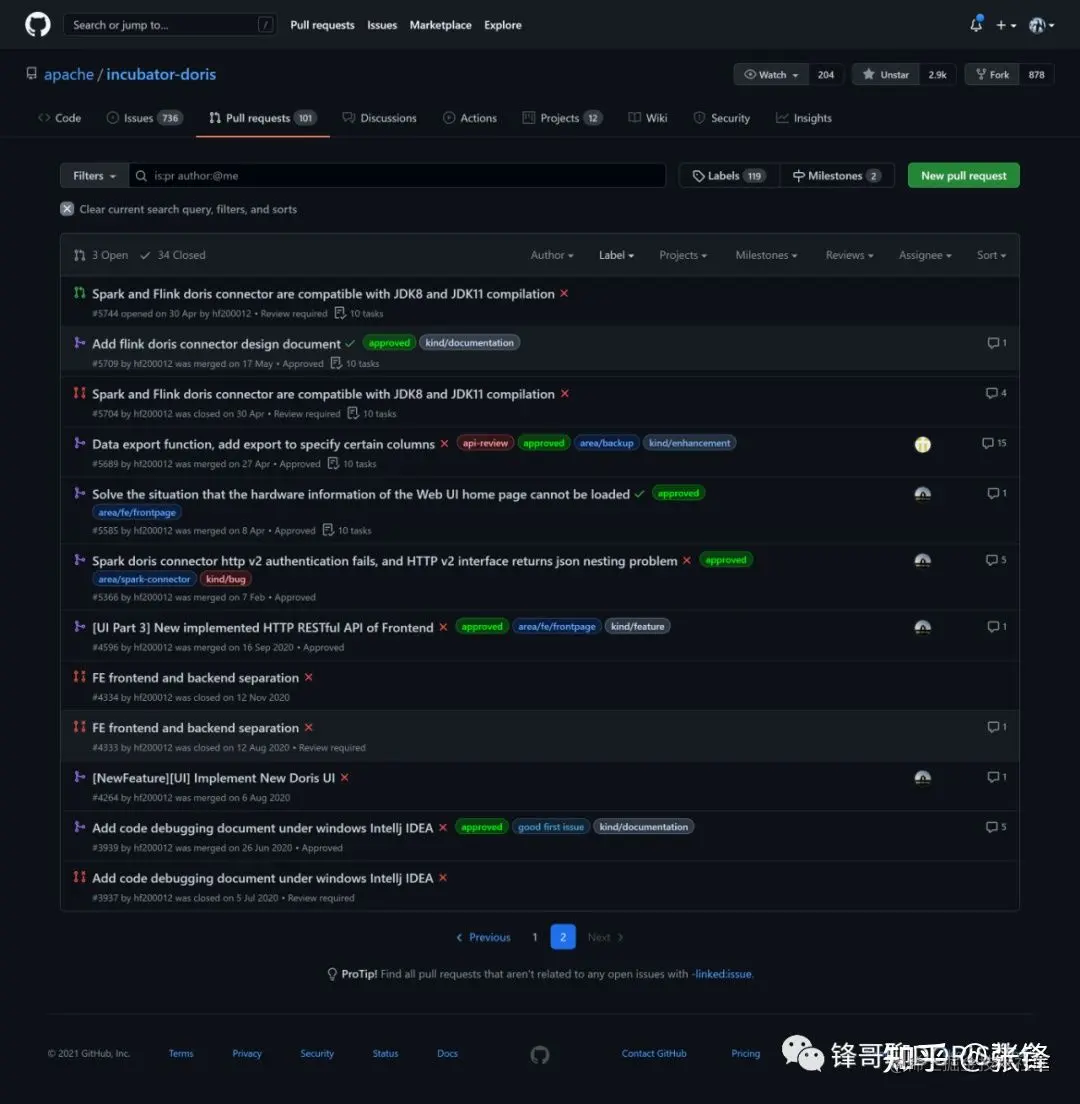Open the plus create-new menu

tap(1005, 25)
